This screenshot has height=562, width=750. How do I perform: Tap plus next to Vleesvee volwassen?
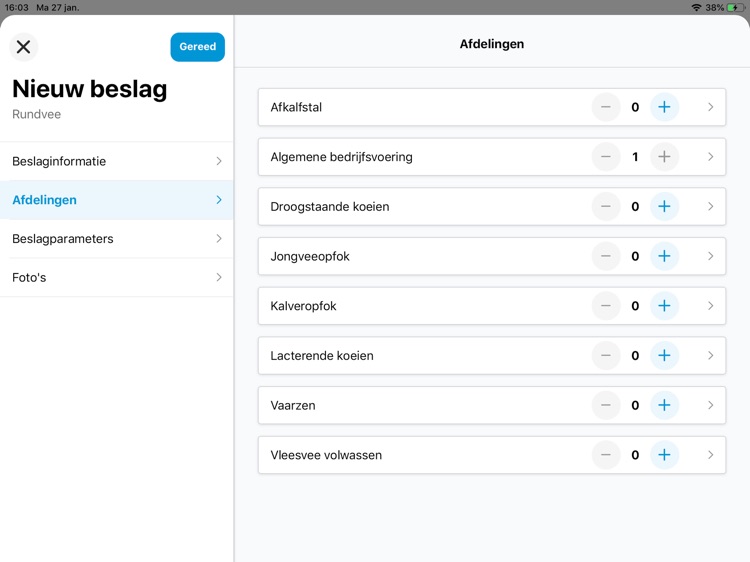[664, 455]
